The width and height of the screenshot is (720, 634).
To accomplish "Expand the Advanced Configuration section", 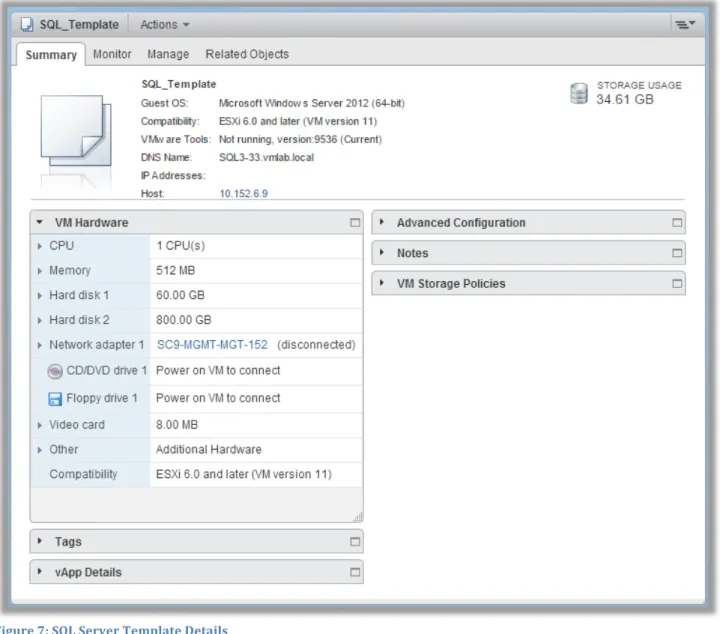I will click(x=382, y=222).
